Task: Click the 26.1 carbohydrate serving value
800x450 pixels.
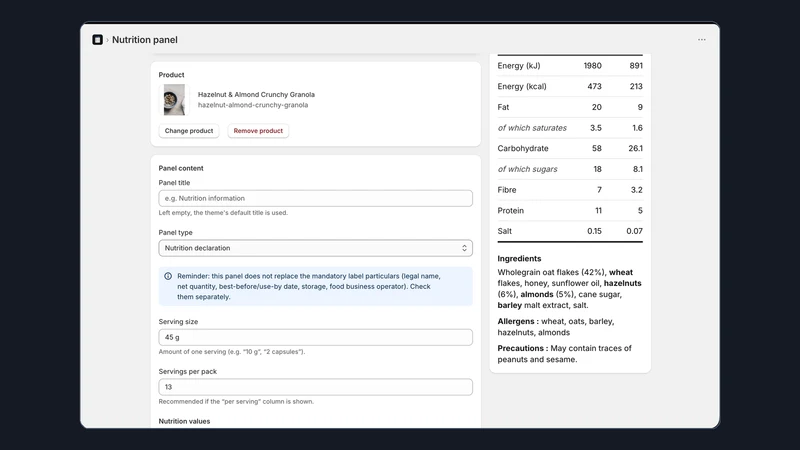Action: coord(635,148)
